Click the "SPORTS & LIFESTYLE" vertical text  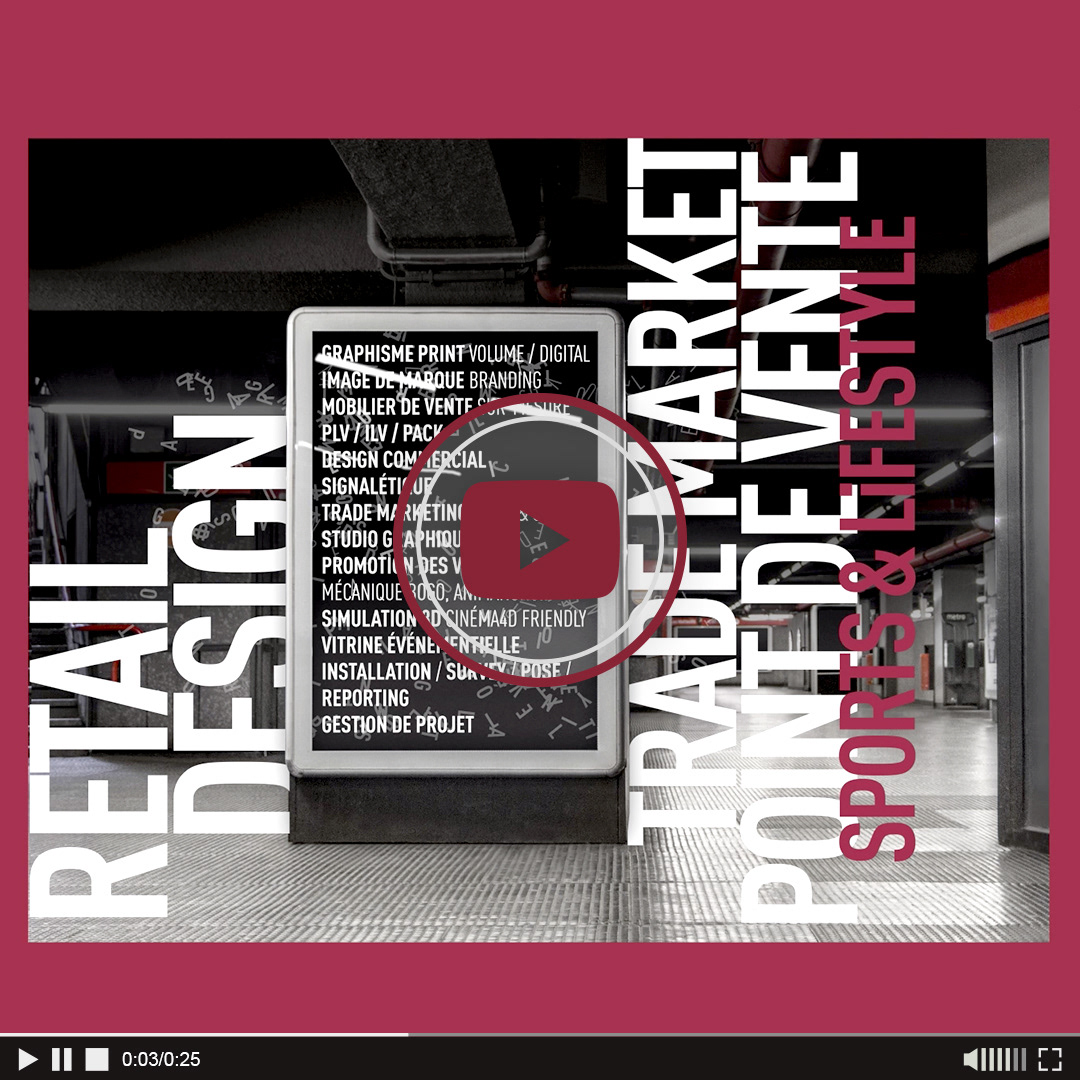[877, 539]
